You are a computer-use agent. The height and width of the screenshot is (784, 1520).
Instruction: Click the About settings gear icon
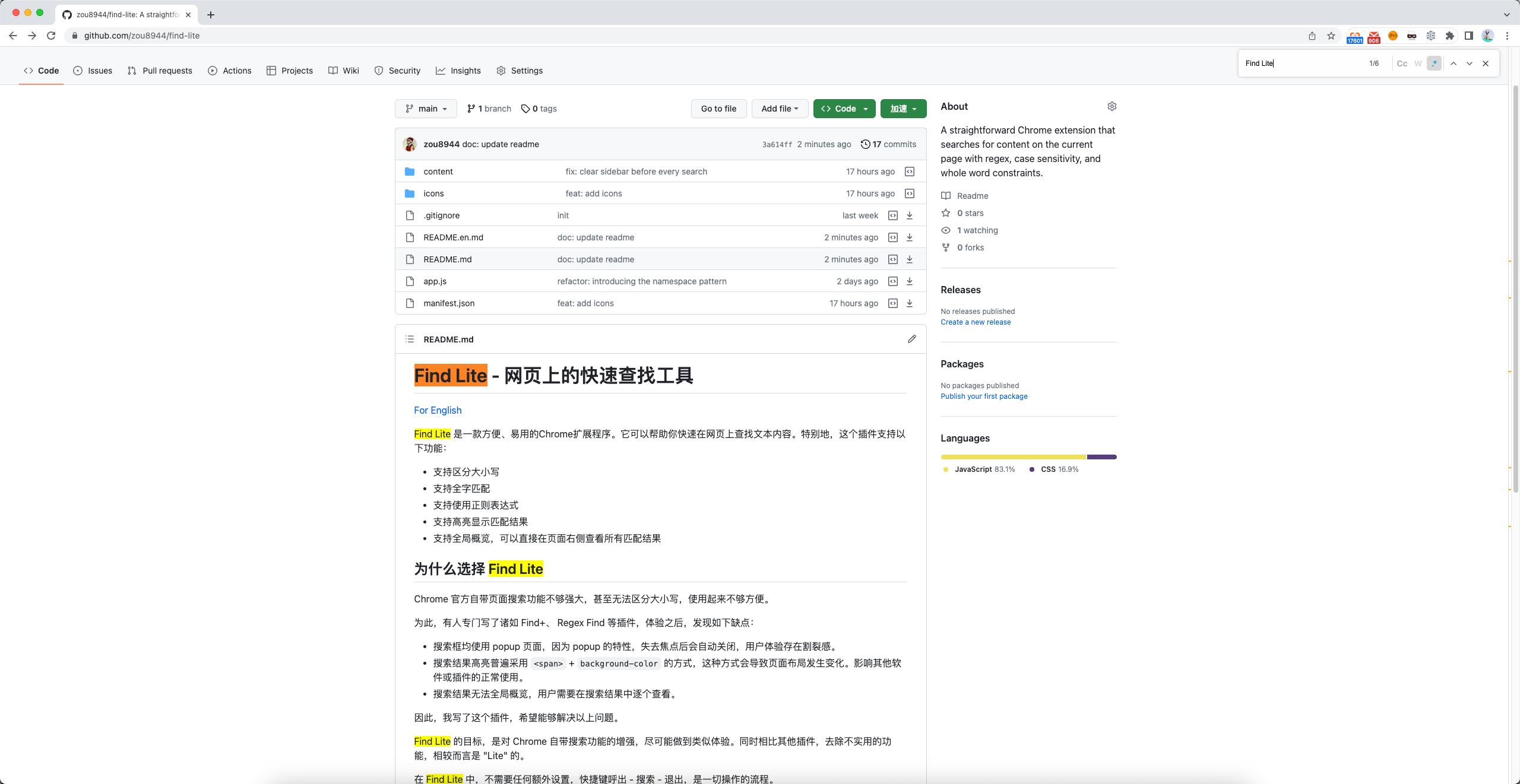click(1111, 106)
